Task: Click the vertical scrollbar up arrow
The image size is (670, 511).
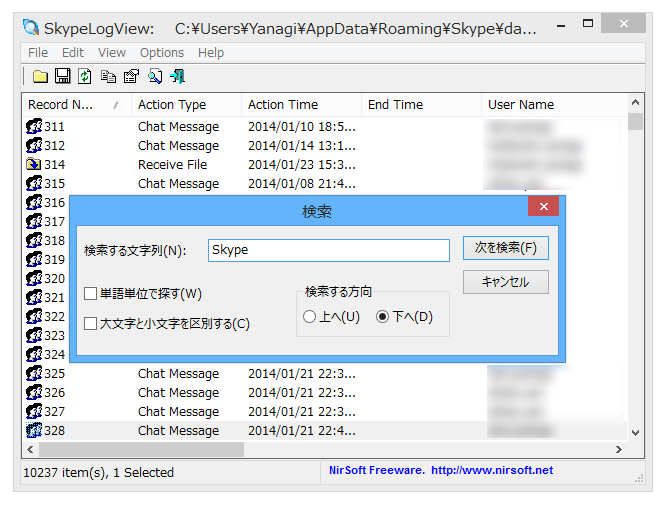Action: (635, 103)
